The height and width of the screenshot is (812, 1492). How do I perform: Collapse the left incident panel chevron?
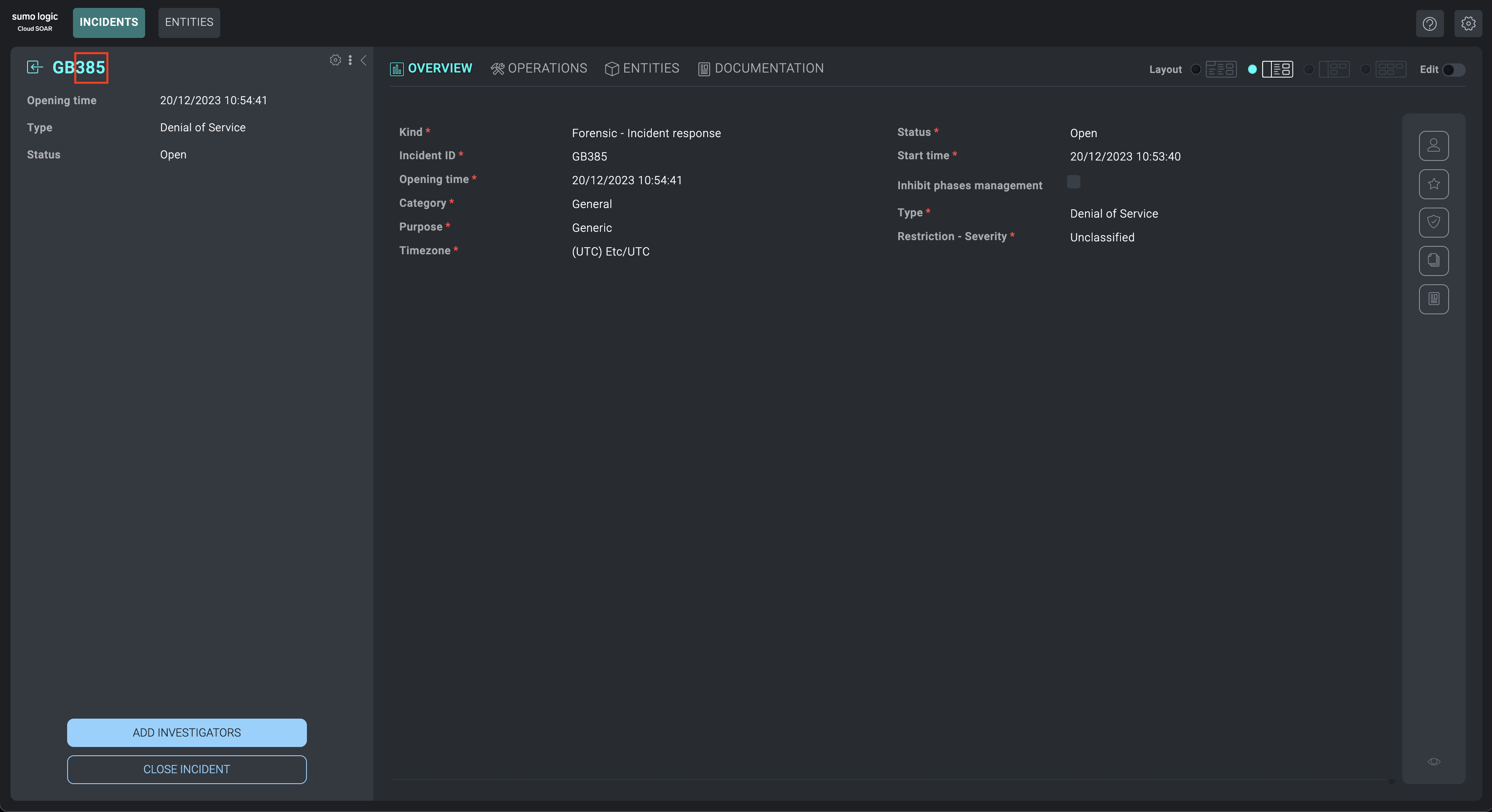(x=364, y=60)
